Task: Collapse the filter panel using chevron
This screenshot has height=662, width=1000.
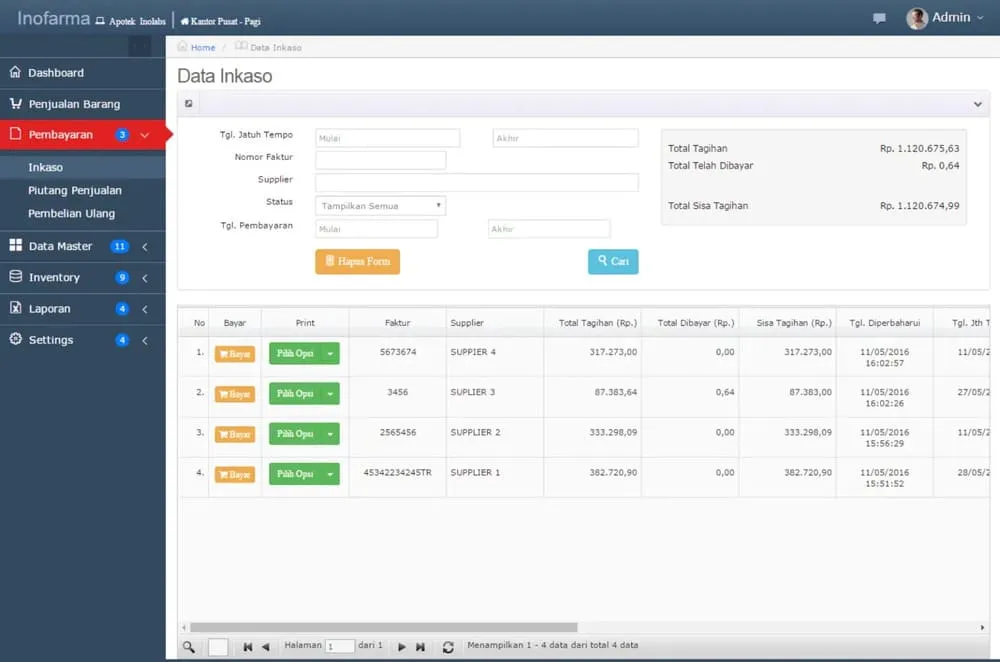Action: tap(977, 104)
